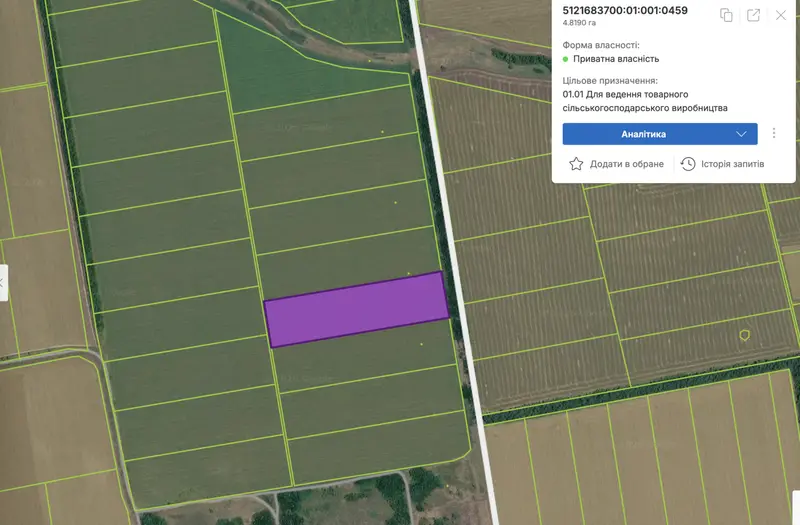800x525 pixels.
Task: Open the Аналітика button
Action: pyautogui.click(x=660, y=134)
